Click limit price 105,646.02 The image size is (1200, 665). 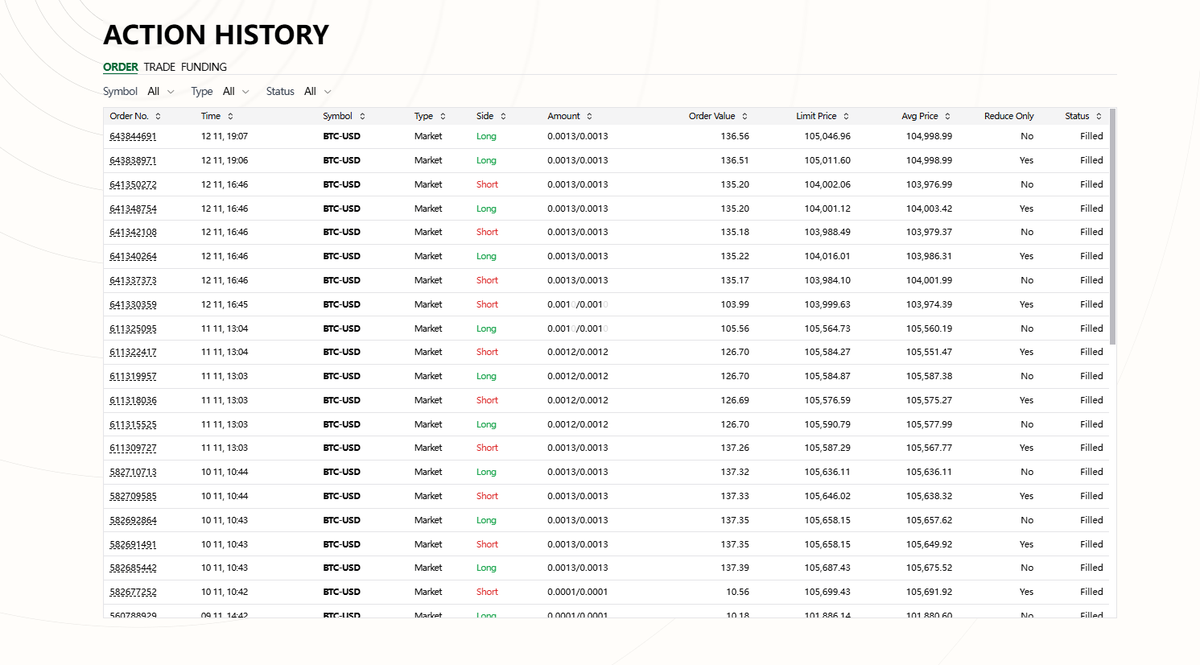tap(827, 496)
